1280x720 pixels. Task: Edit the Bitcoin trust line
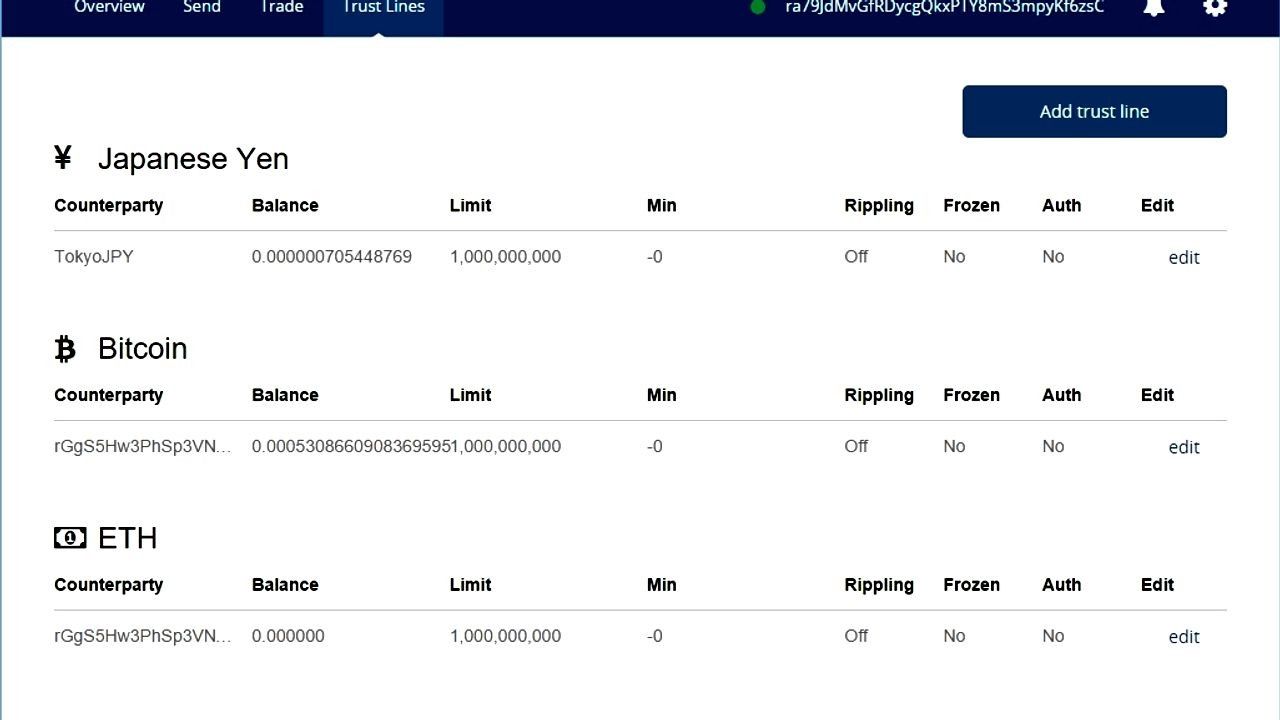point(1183,447)
